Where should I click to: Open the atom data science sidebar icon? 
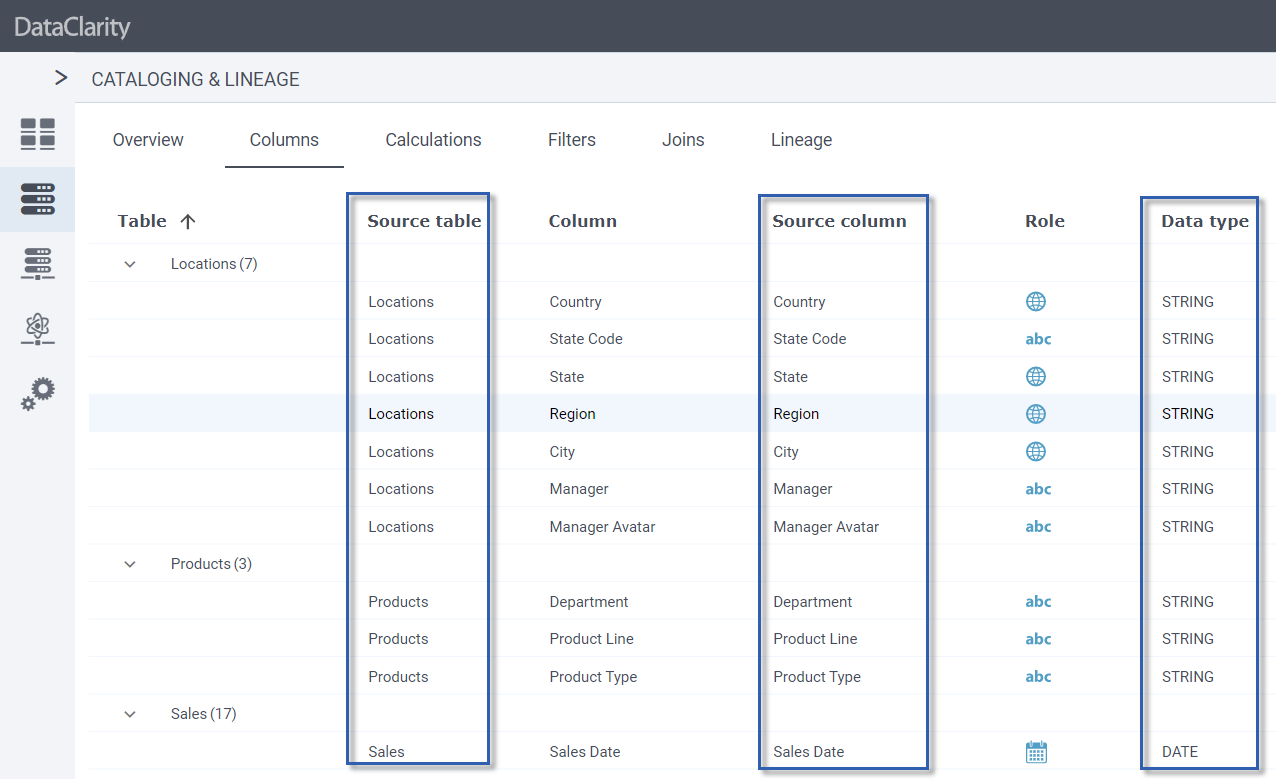[38, 329]
